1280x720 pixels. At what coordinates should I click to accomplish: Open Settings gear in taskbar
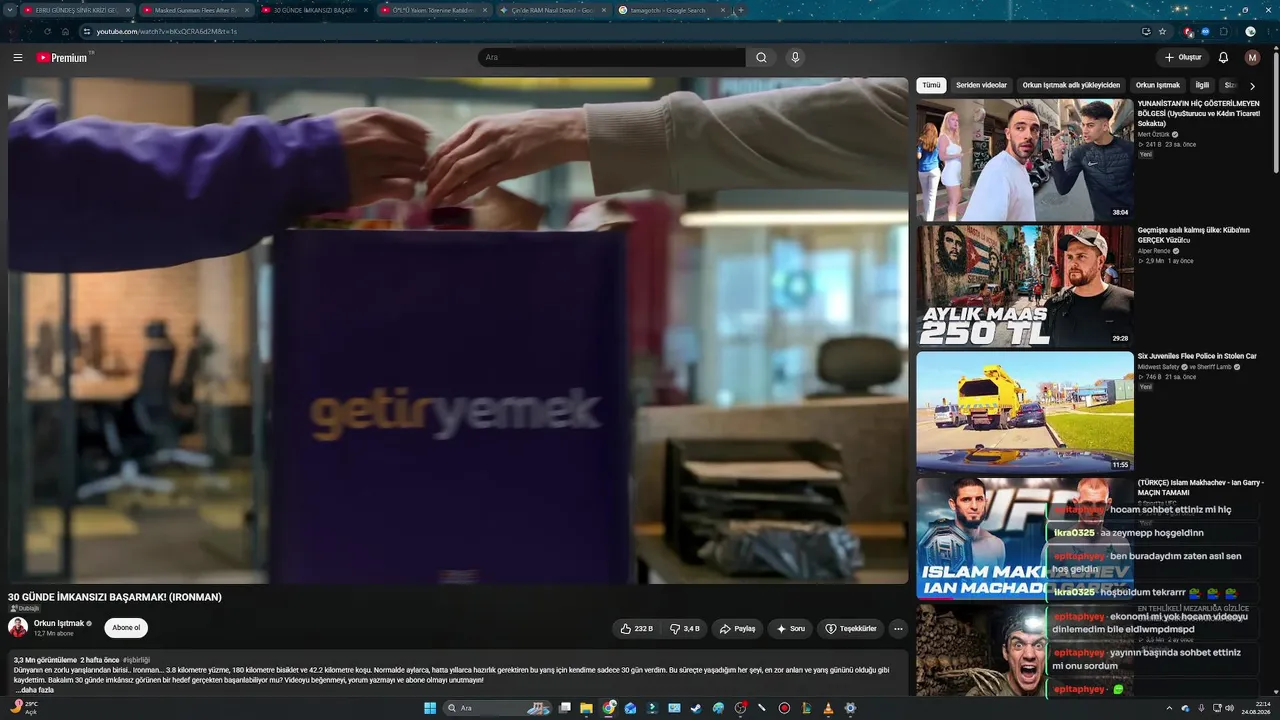(x=850, y=708)
